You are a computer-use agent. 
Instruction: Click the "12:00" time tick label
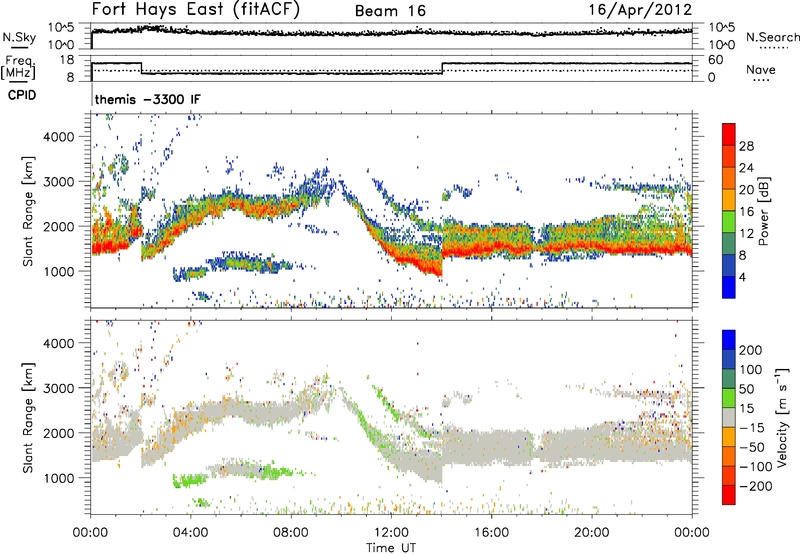pos(391,533)
